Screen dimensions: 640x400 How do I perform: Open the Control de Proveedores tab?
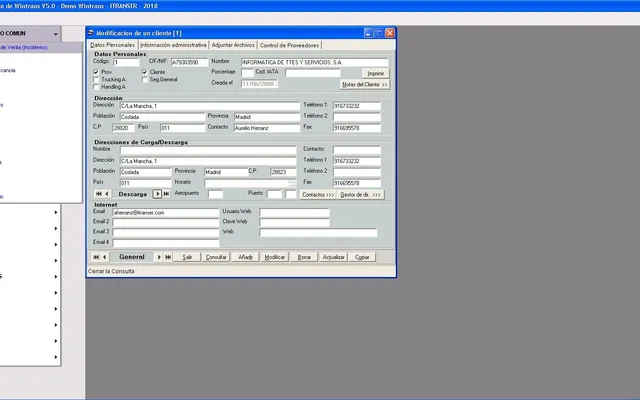(289, 45)
